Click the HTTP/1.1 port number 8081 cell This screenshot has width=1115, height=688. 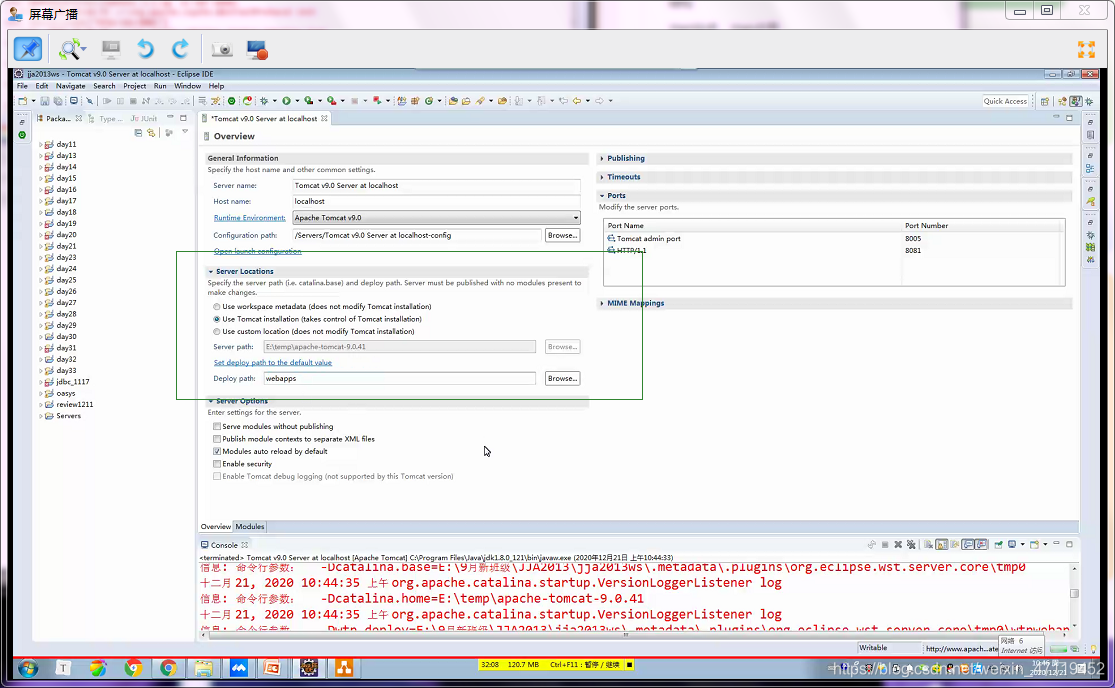(x=913, y=250)
